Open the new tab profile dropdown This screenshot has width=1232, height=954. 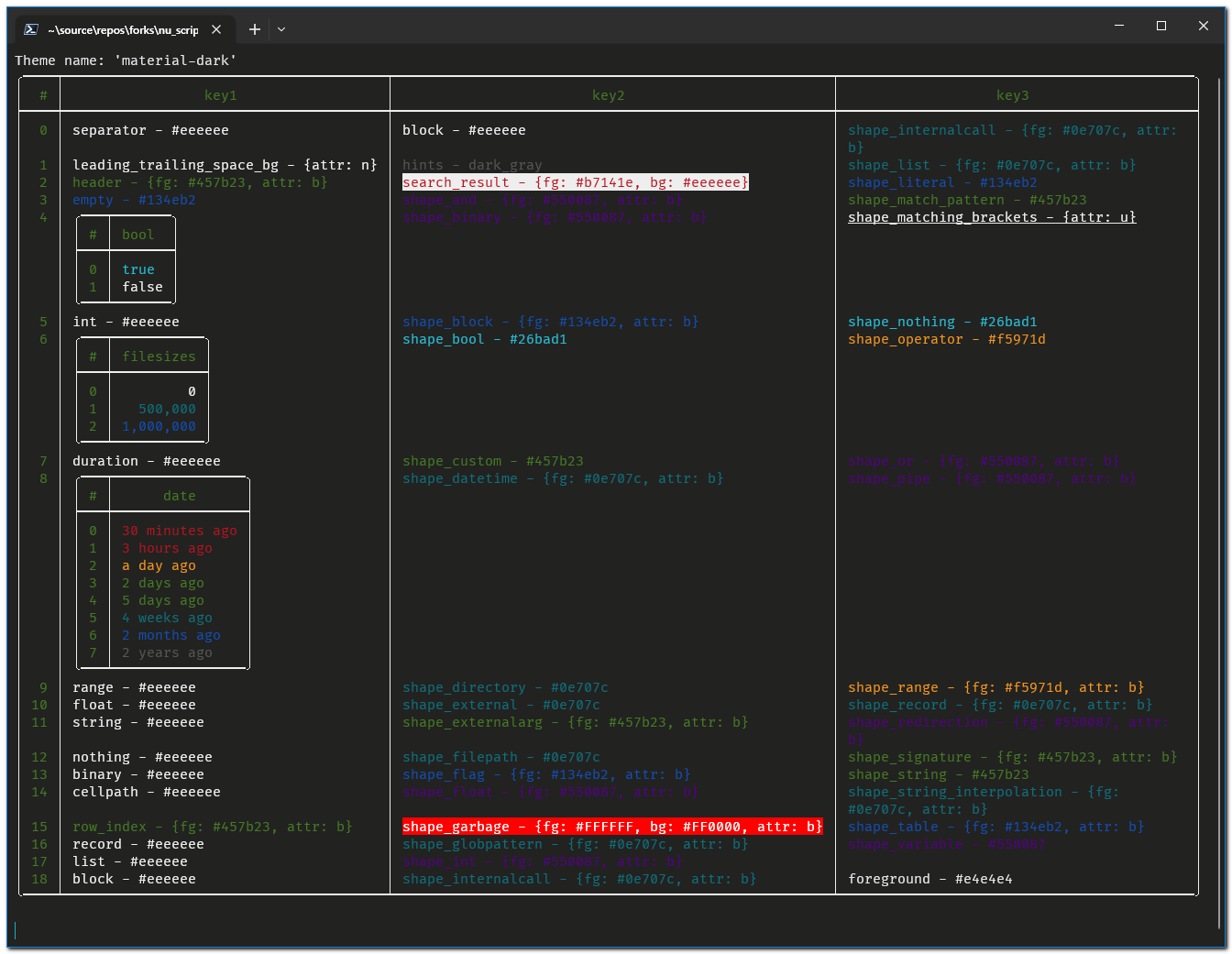[281, 29]
